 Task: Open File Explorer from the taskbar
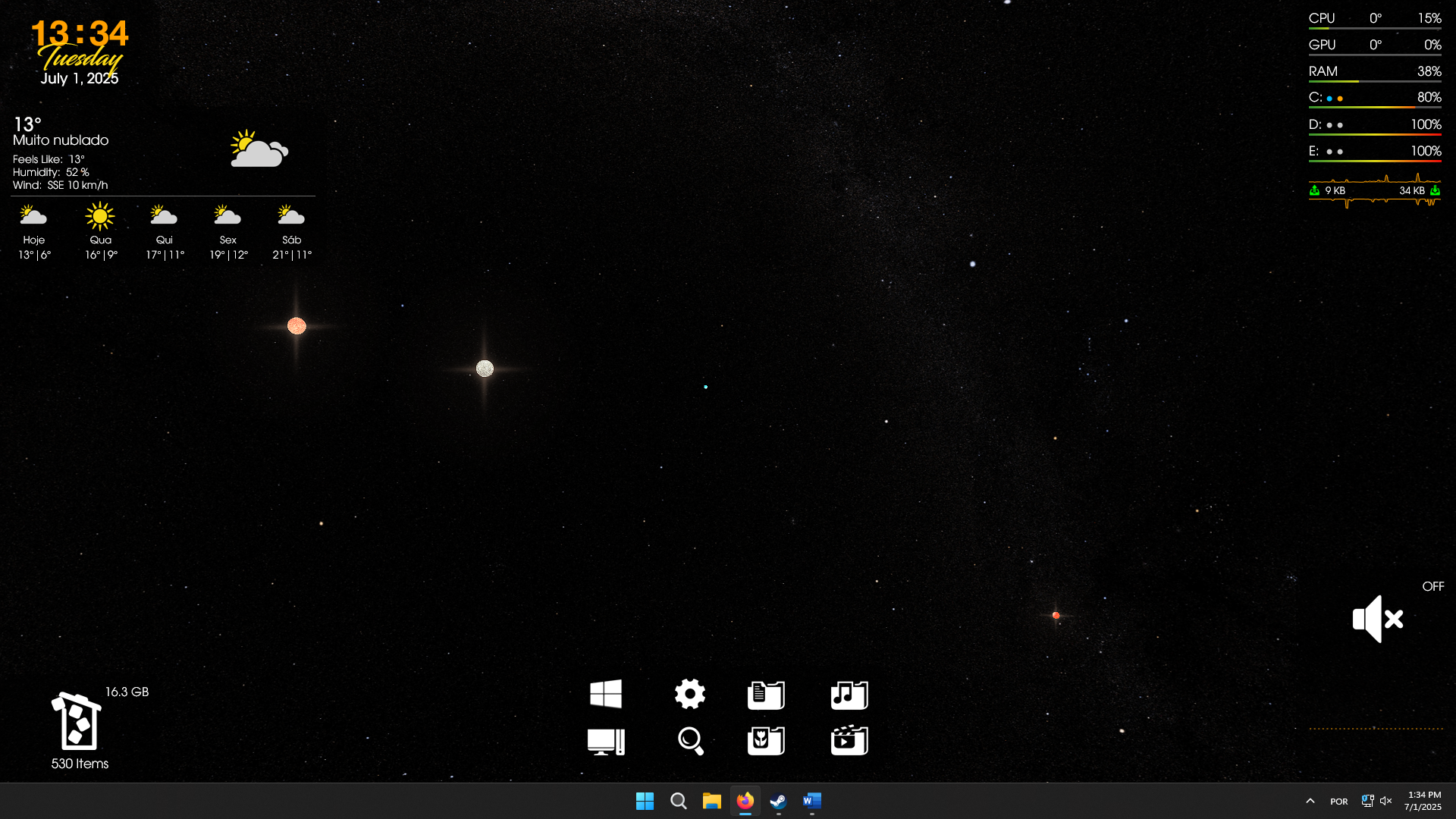pos(711,801)
